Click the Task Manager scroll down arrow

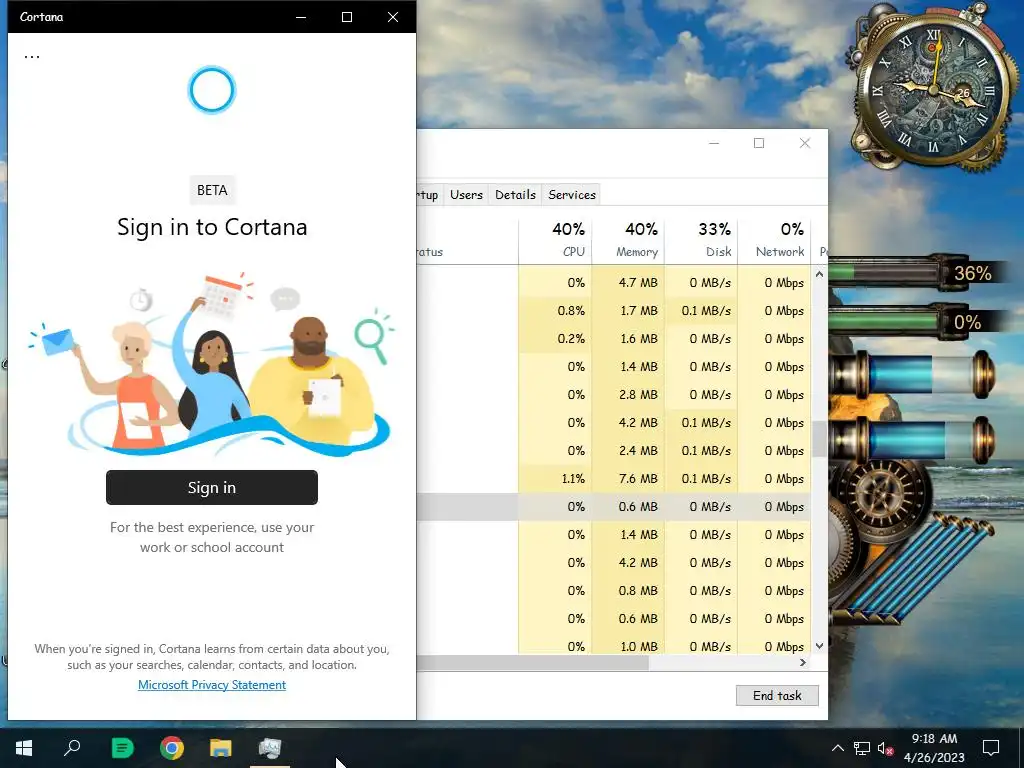click(x=819, y=646)
